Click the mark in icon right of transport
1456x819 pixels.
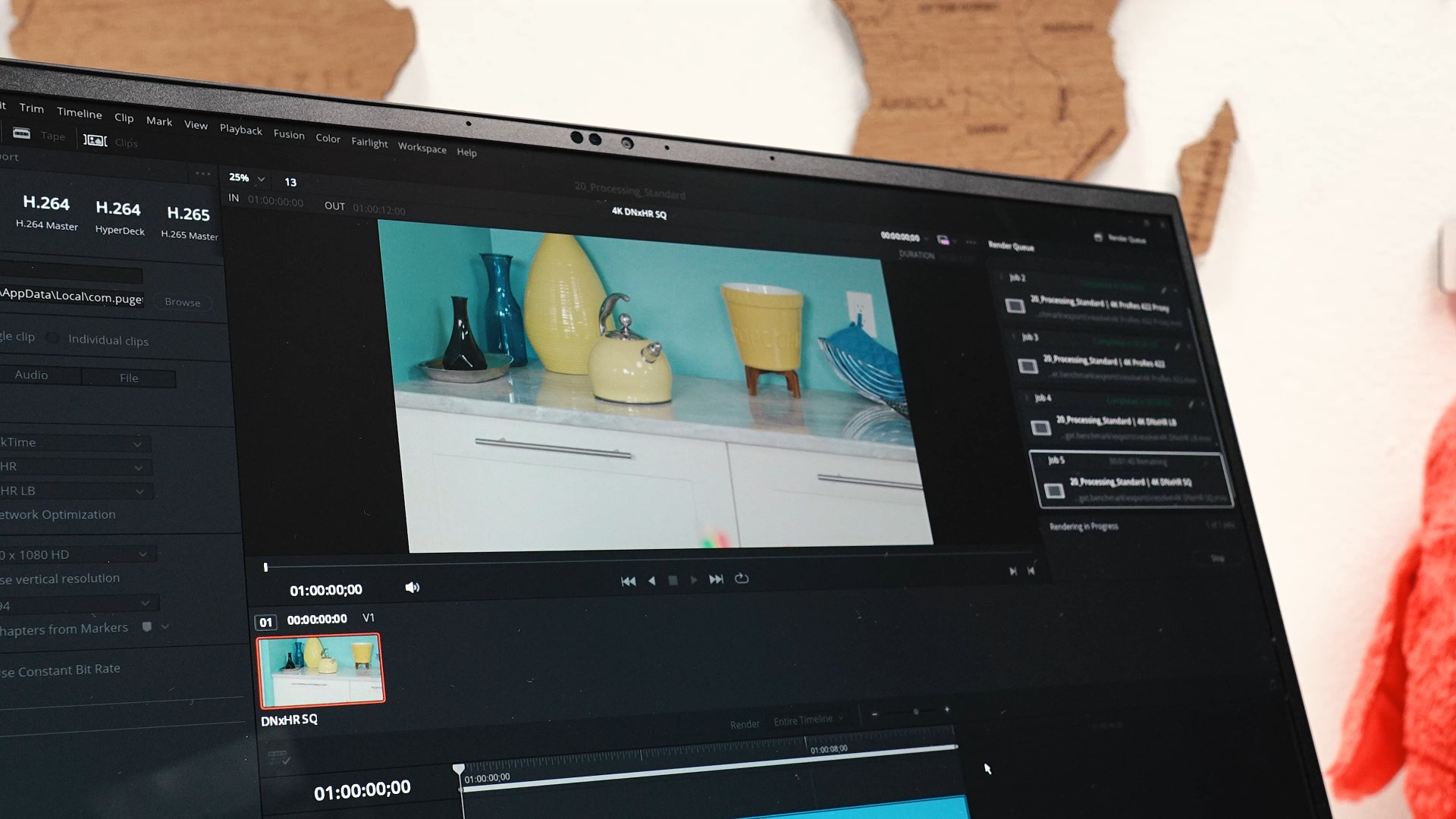[x=1013, y=571]
